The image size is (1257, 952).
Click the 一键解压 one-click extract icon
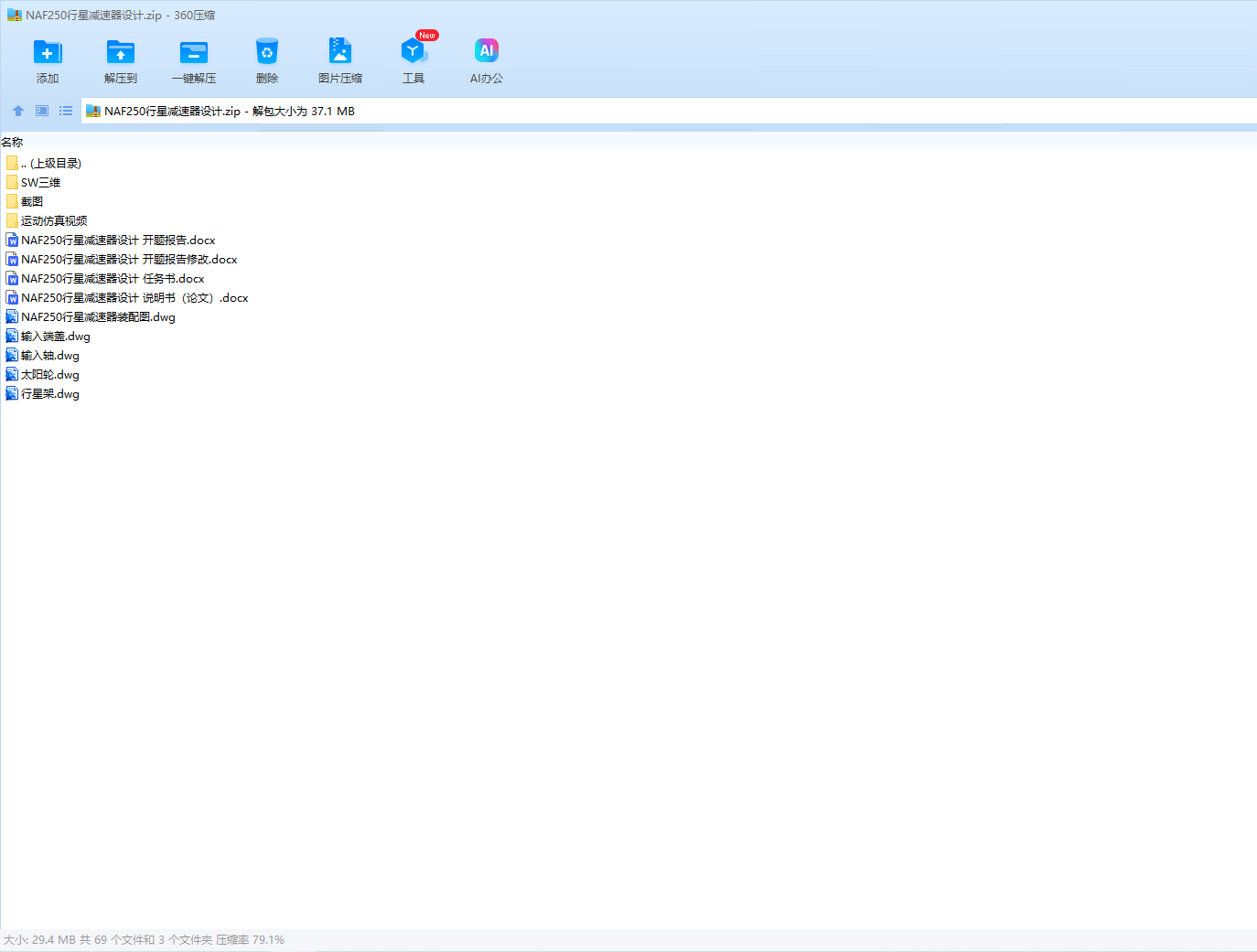194,52
